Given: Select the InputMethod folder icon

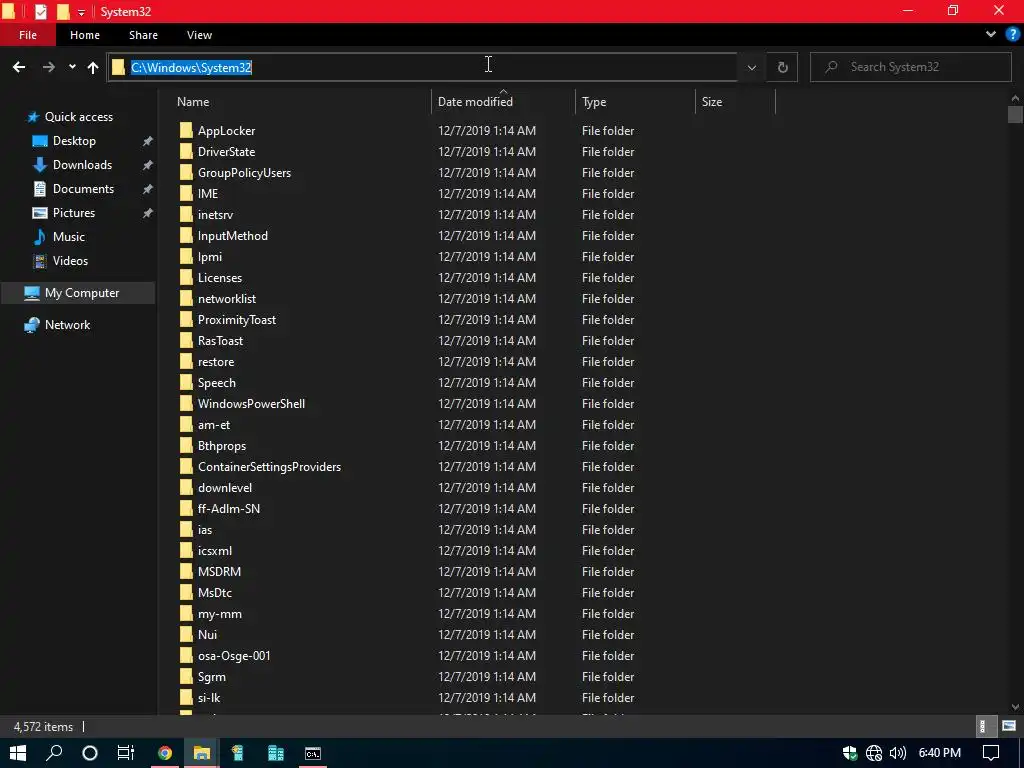Looking at the screenshot, I should (x=186, y=236).
